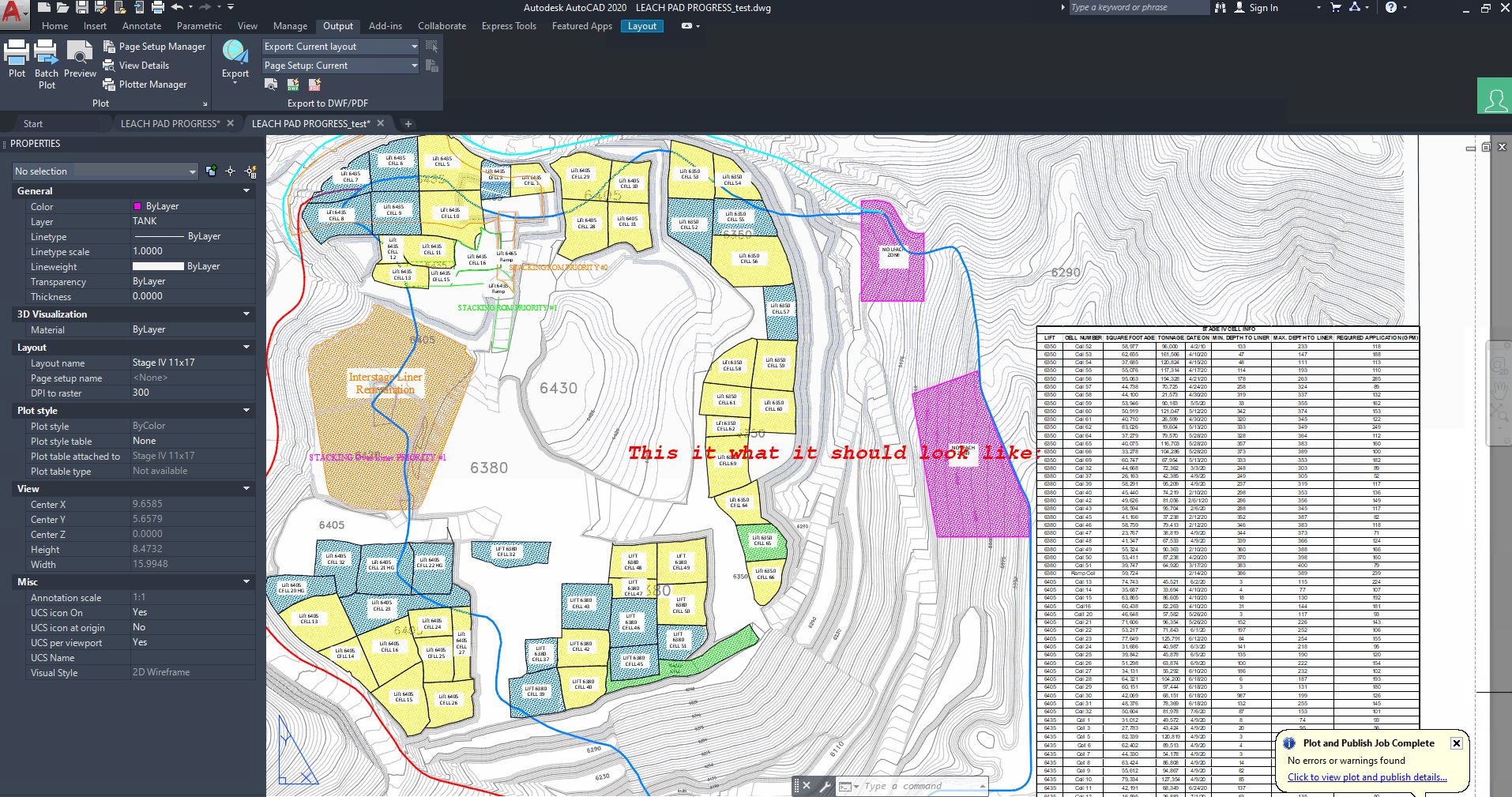Screen dimensions: 1512x797
Task: Open the Page Setup: Current dropdown
Action: pos(340,66)
